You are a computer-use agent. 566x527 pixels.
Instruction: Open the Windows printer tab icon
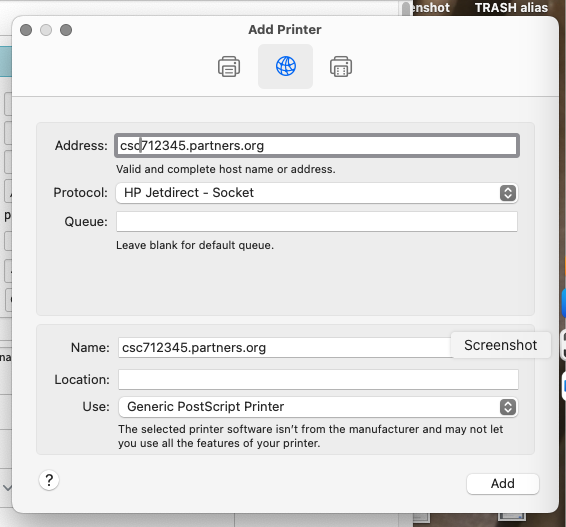point(341,66)
